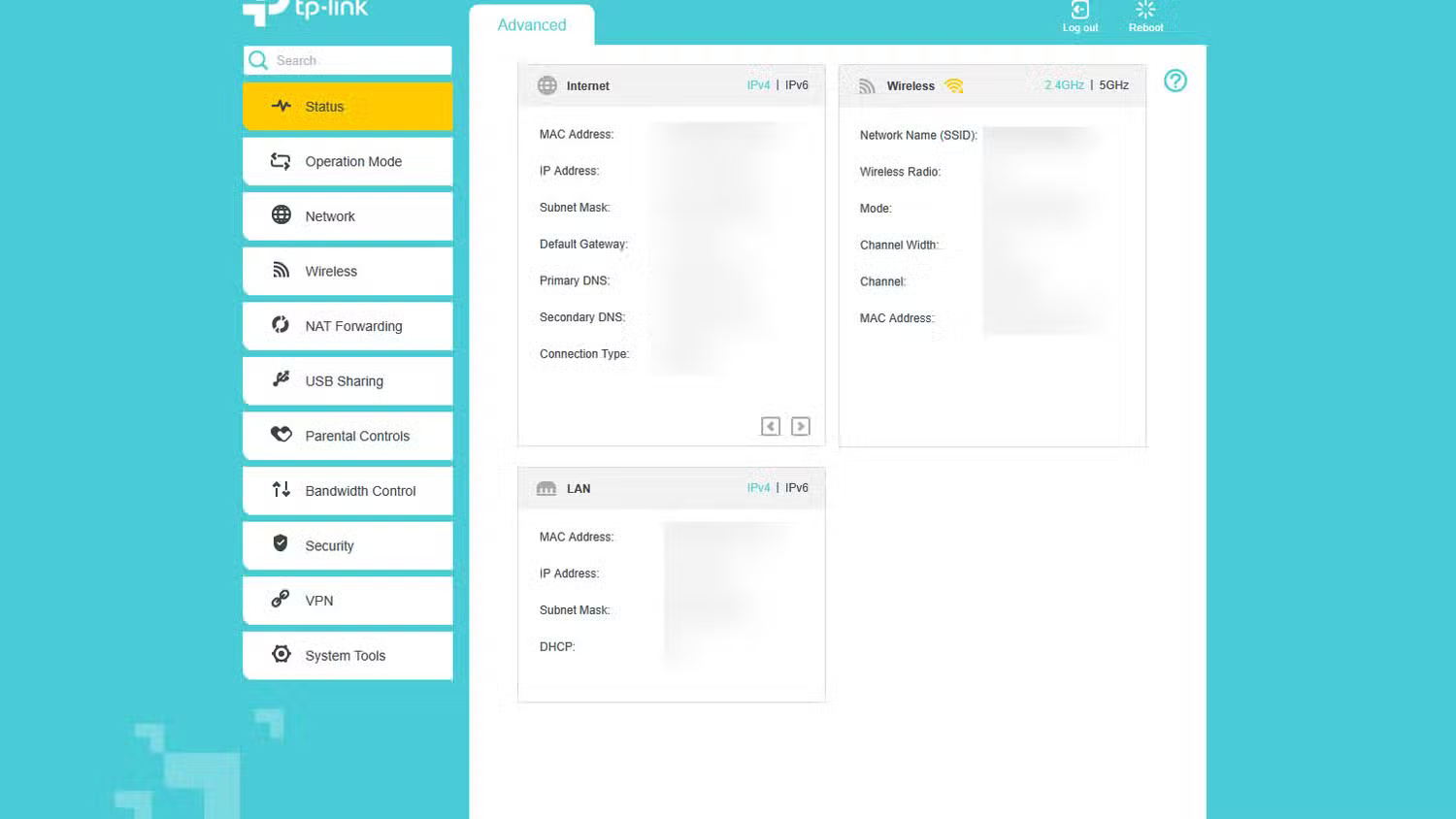Click the Internet panel previous arrow
This screenshot has width=1456, height=819.
click(x=771, y=426)
